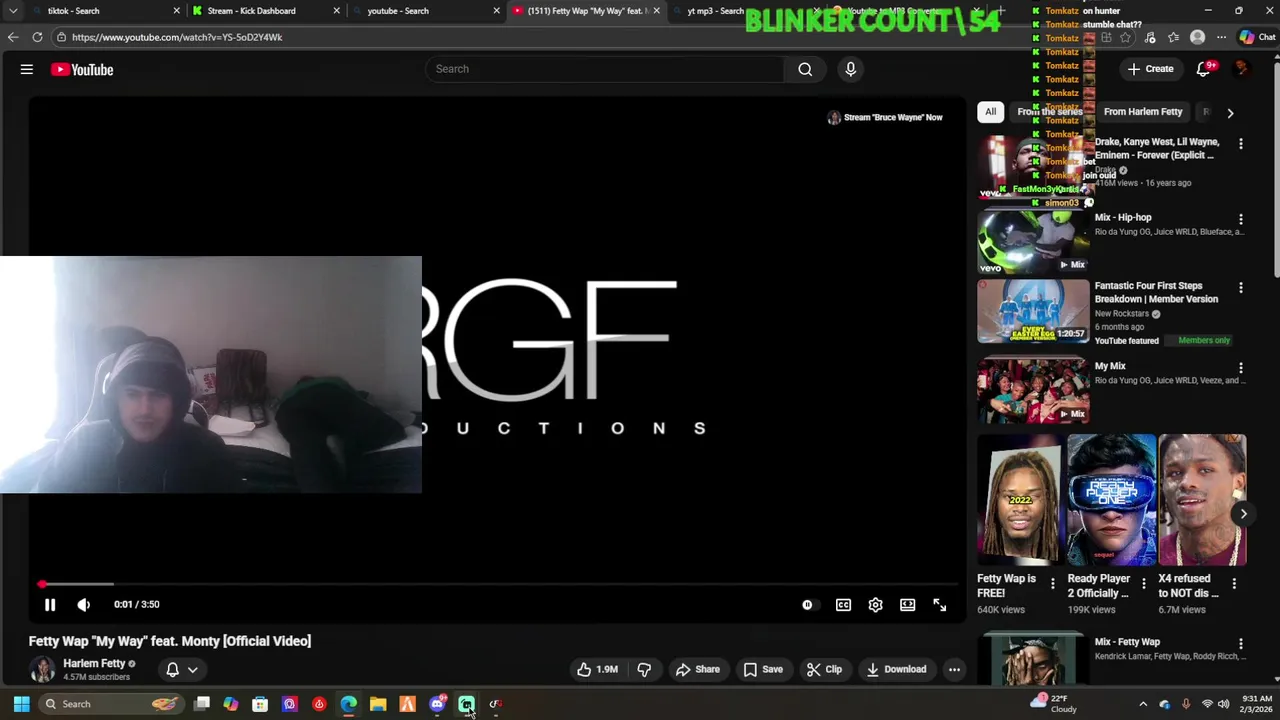Open the YouTube guide hamburger menu

point(27,69)
